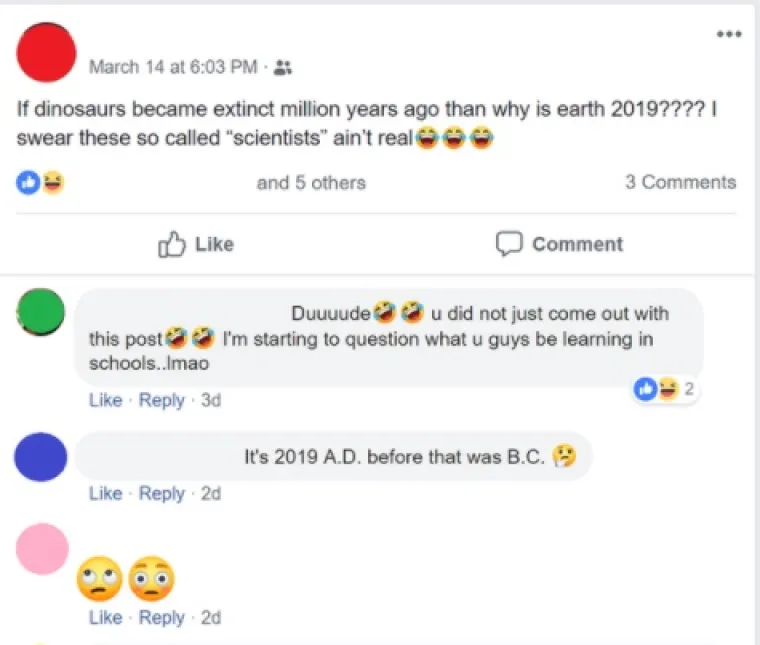Click the blue like reaction icon under the post
The height and width of the screenshot is (645, 760).
coord(28,182)
